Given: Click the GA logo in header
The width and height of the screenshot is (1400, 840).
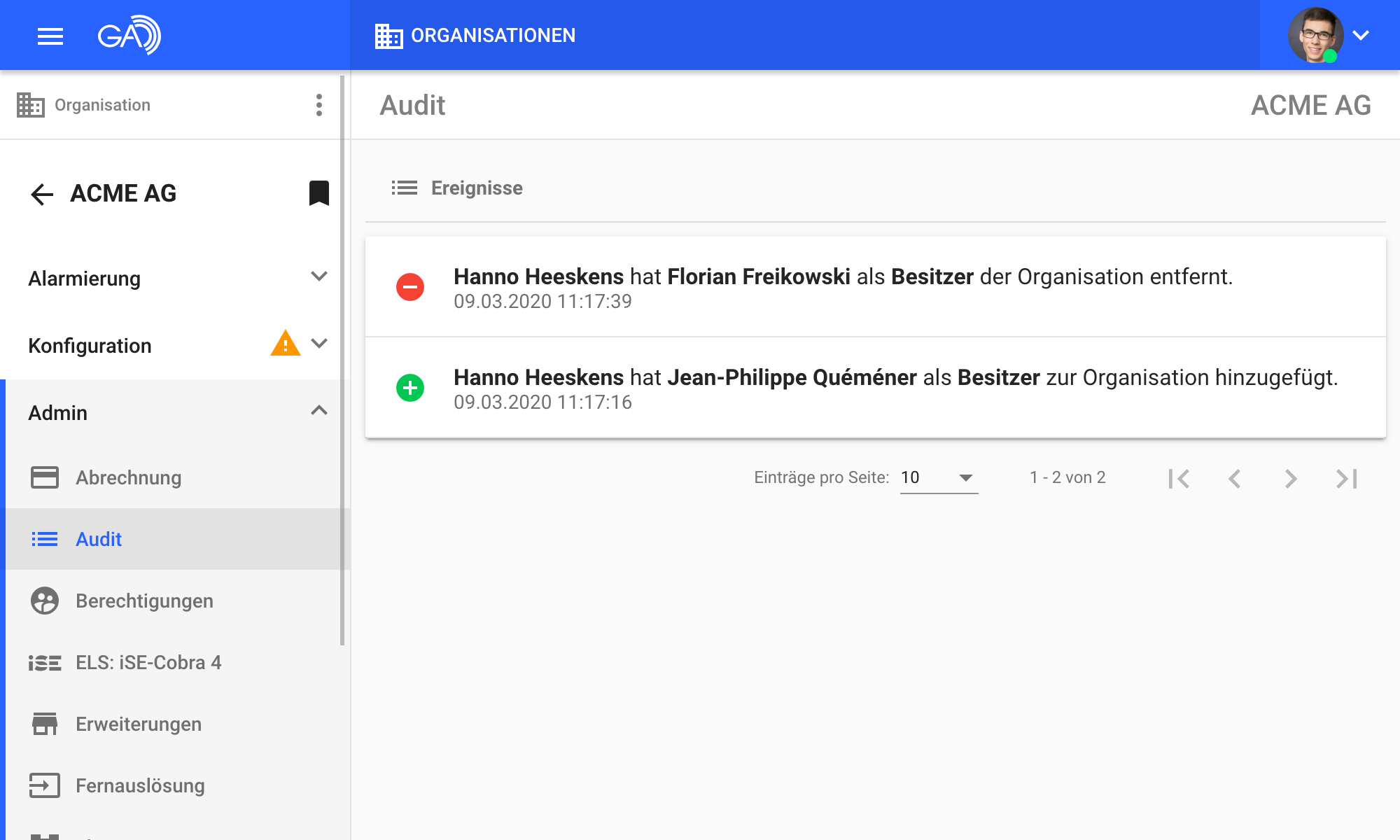Looking at the screenshot, I should 129,35.
